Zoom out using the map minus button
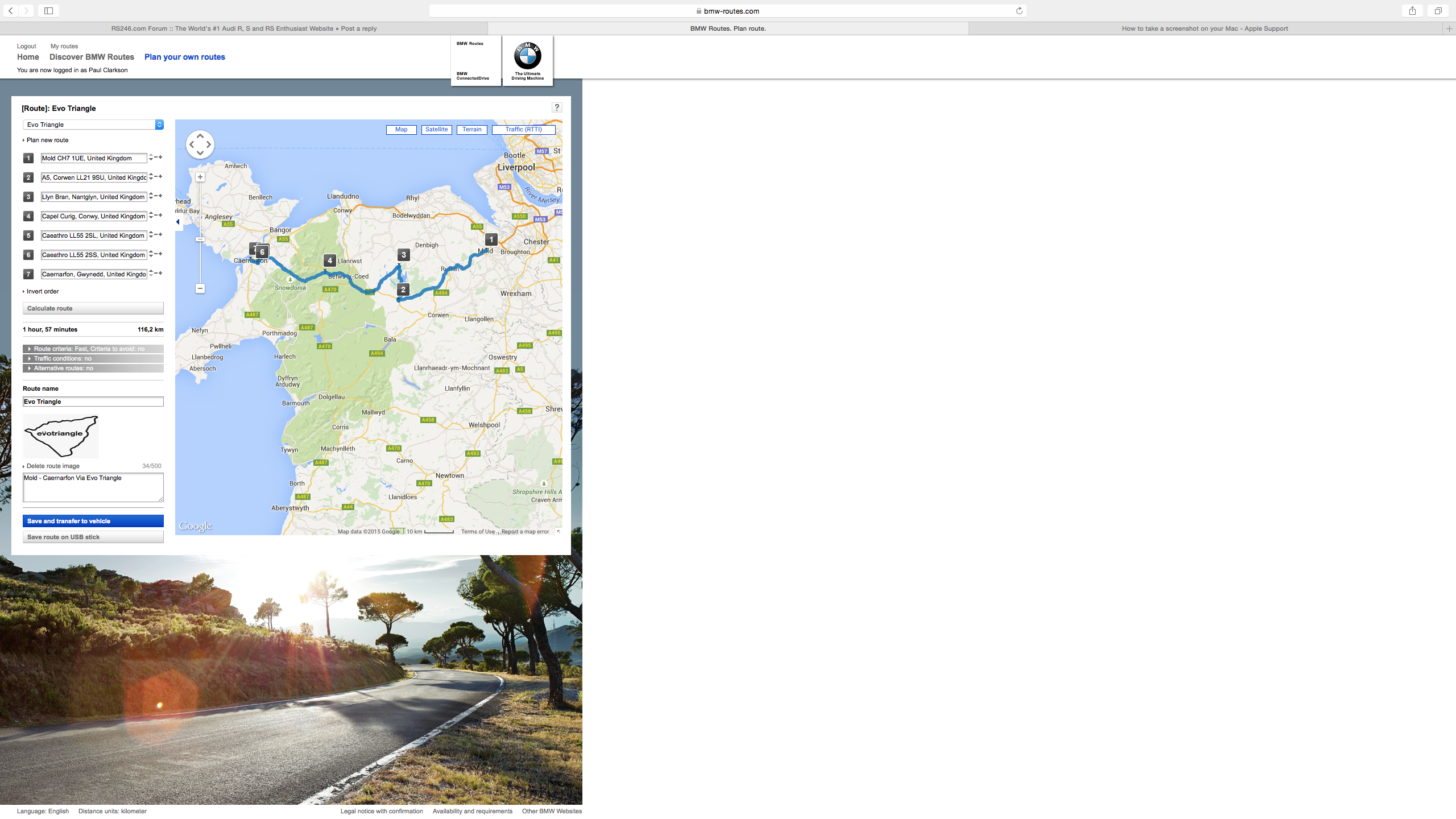Image resolution: width=1456 pixels, height=819 pixels. (x=200, y=288)
